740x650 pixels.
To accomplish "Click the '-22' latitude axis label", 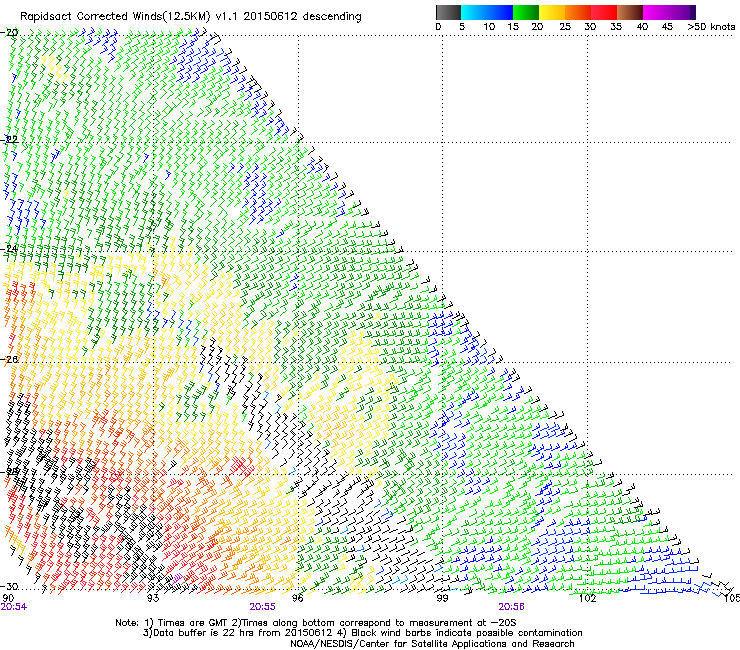I will pyautogui.click(x=9, y=139).
